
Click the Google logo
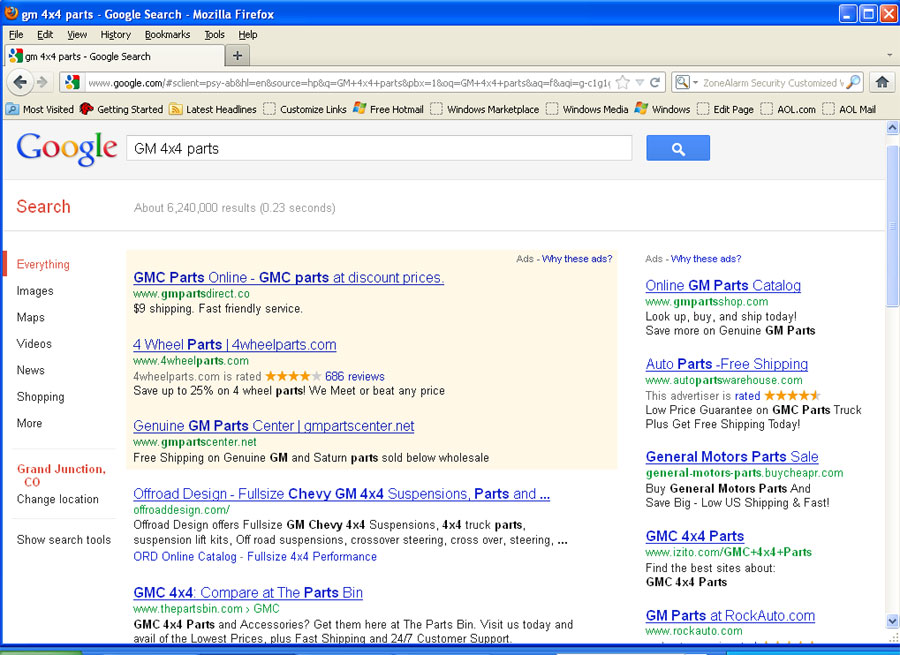pyautogui.click(x=67, y=149)
